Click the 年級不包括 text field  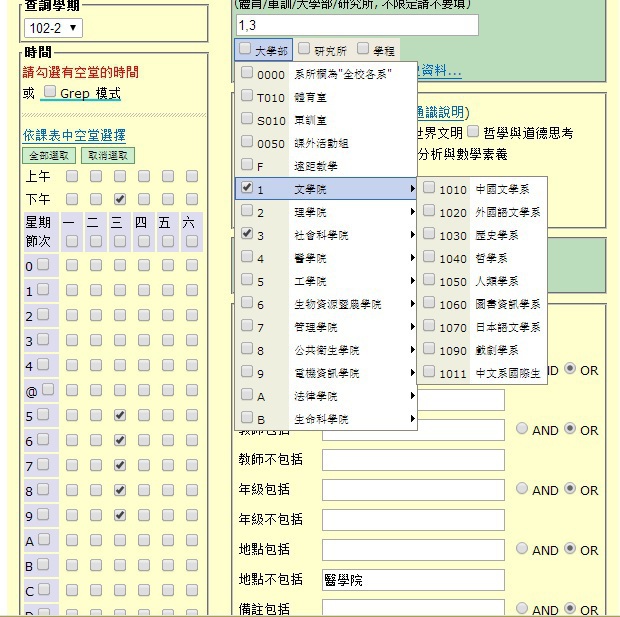[413, 520]
